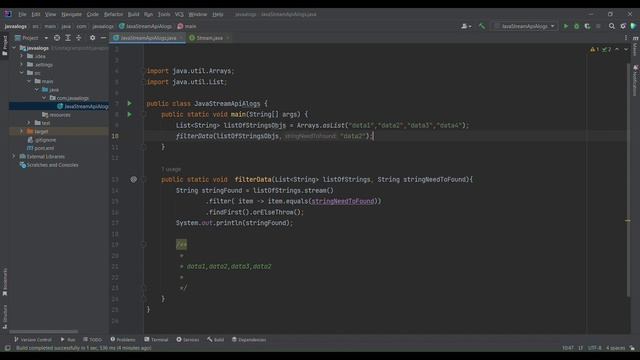Fold the javadoc comment block in gutter
The height and width of the screenshot is (360, 640).
pos(144,244)
